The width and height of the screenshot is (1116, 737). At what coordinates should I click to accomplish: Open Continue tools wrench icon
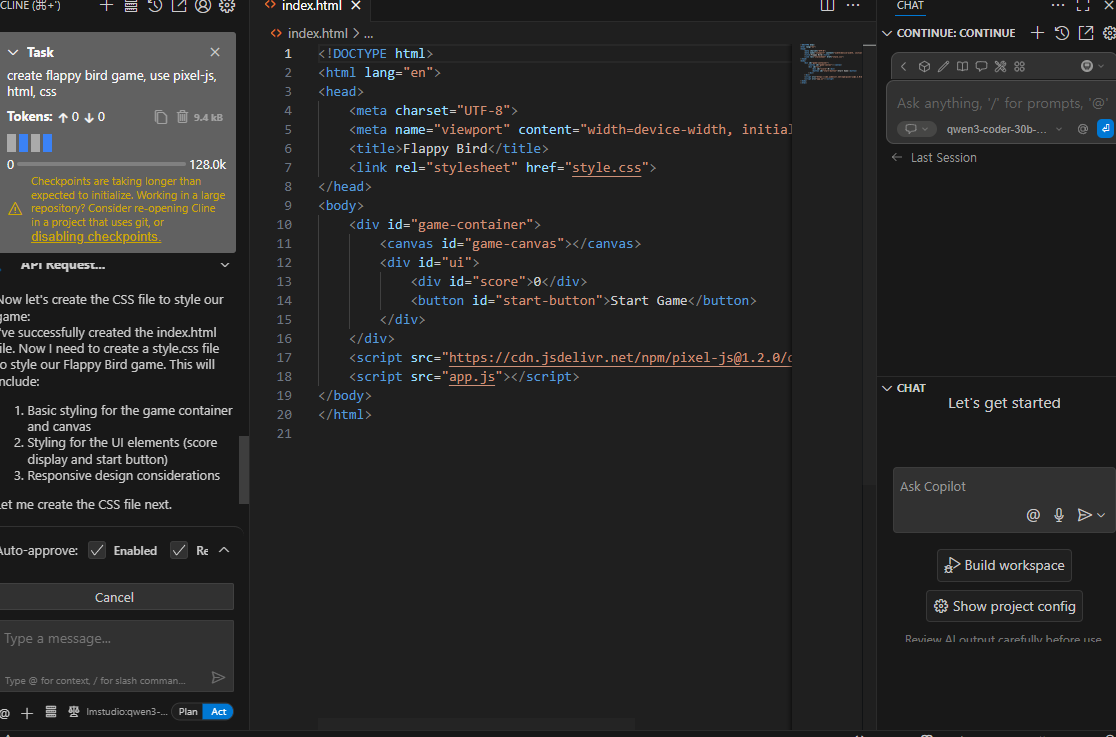[1001, 66]
